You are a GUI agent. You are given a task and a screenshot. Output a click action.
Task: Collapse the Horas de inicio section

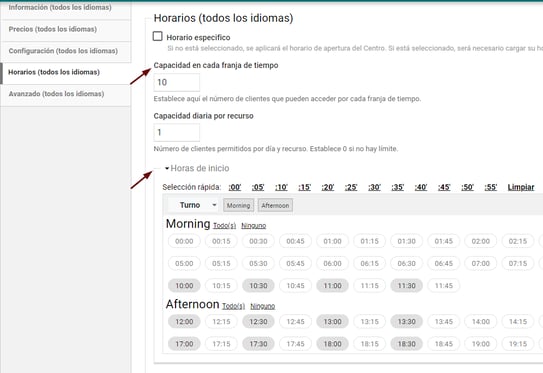coord(196,168)
